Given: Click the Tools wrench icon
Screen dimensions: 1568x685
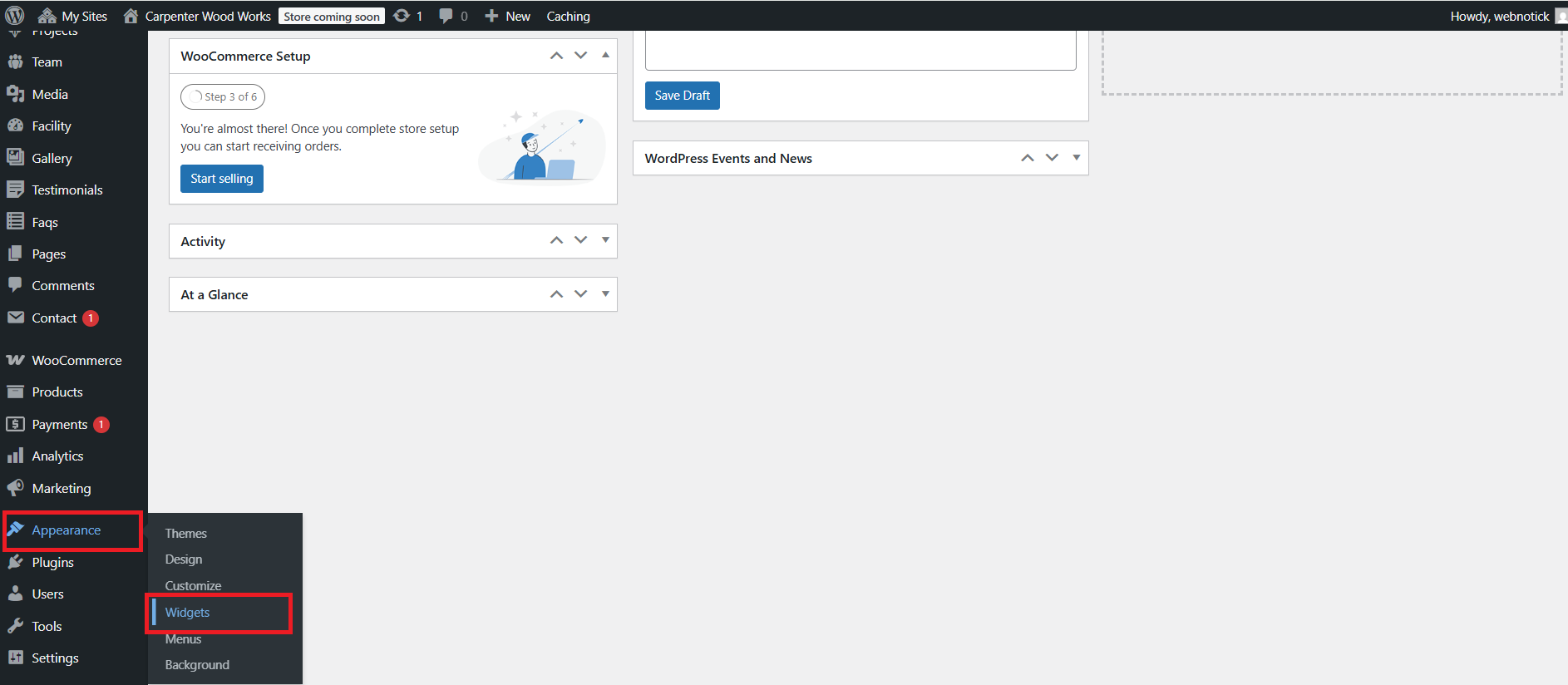Looking at the screenshot, I should point(15,626).
